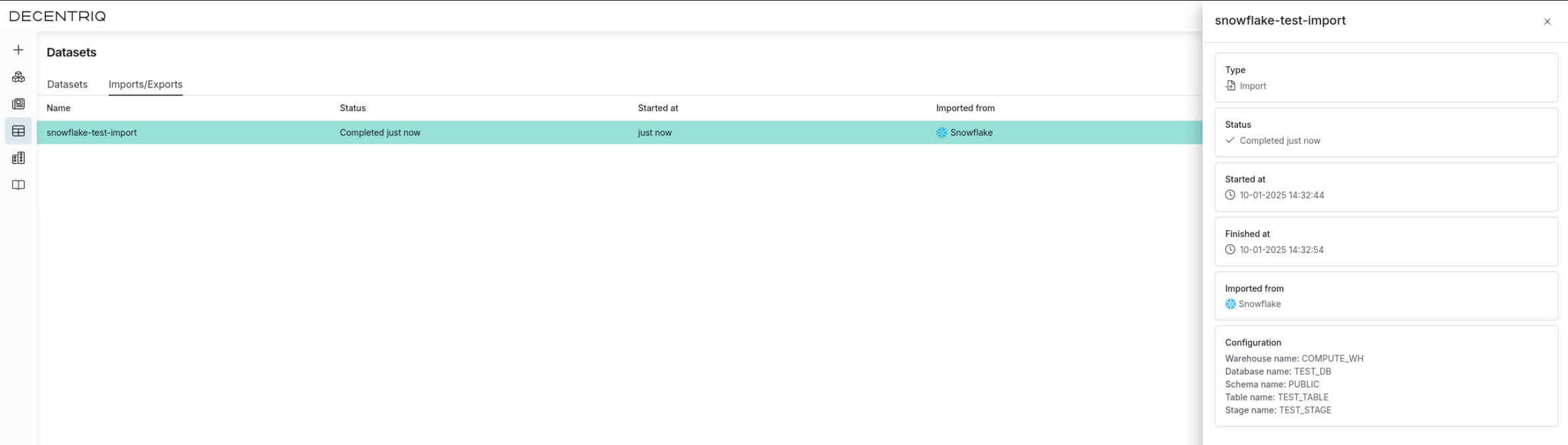Click the Status column header

click(352, 108)
